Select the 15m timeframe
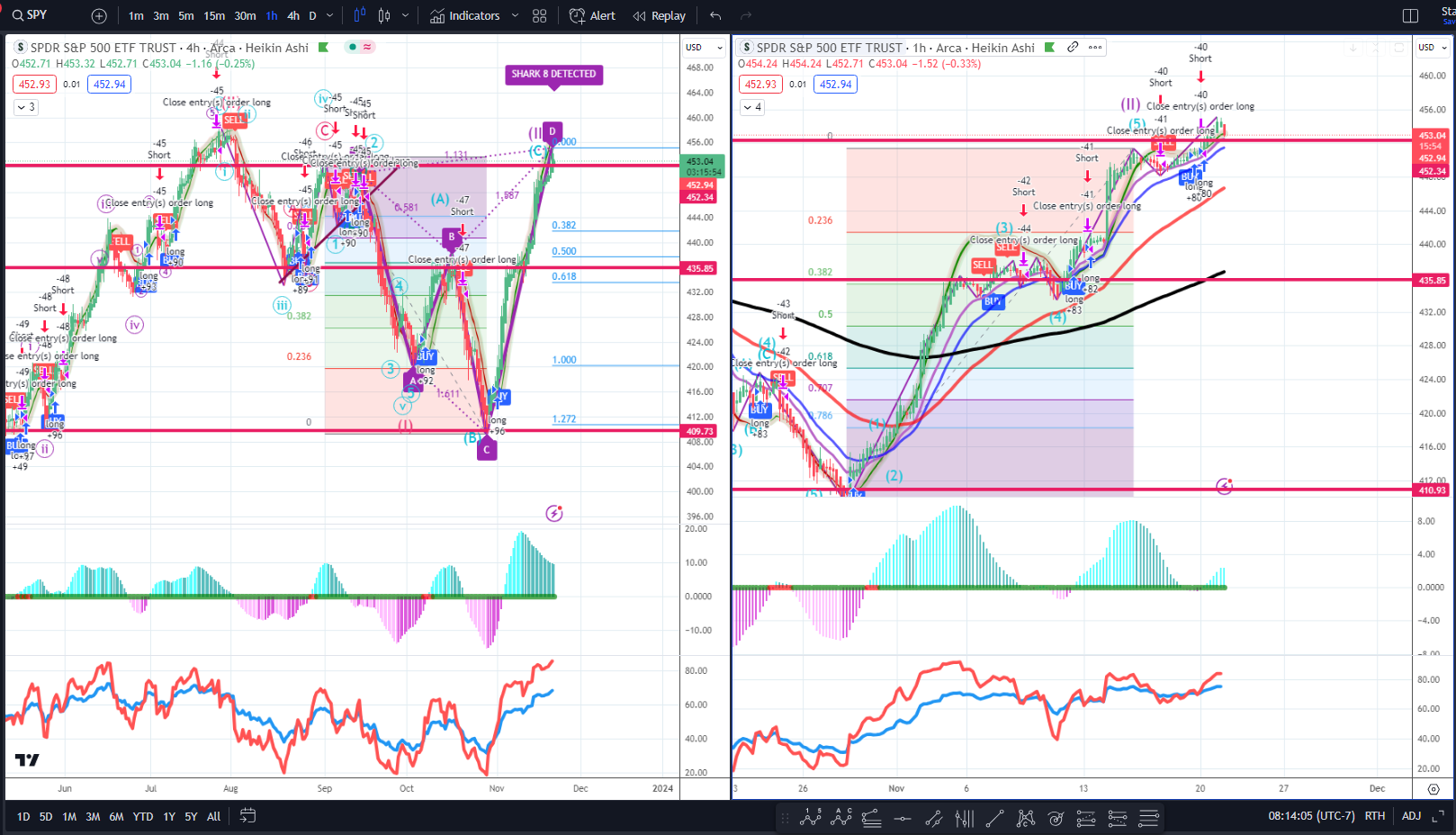 pos(214,16)
